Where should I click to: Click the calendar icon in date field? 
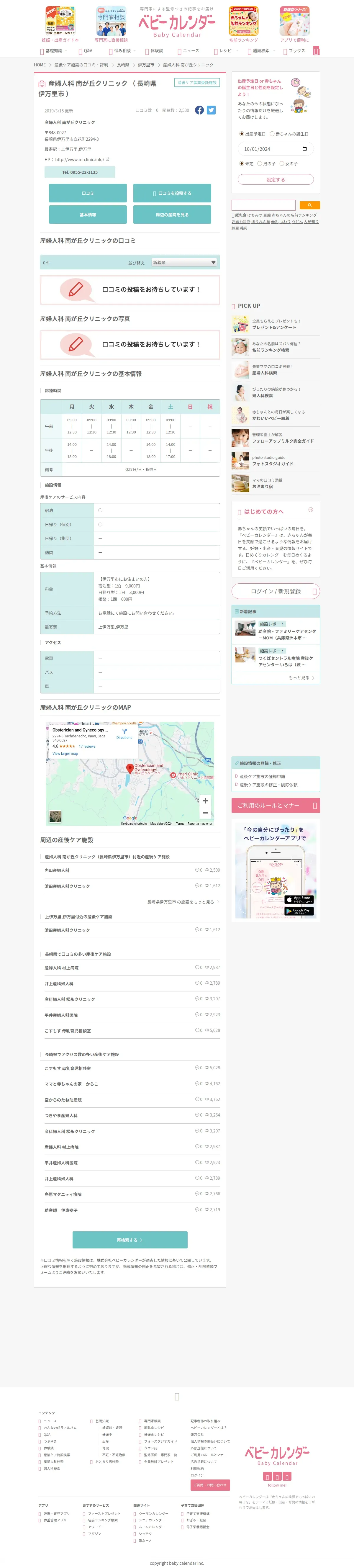305,149
